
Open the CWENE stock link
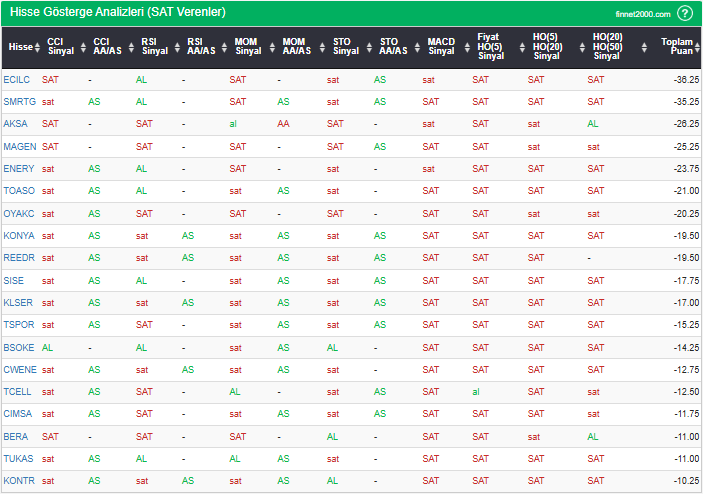click(20, 369)
